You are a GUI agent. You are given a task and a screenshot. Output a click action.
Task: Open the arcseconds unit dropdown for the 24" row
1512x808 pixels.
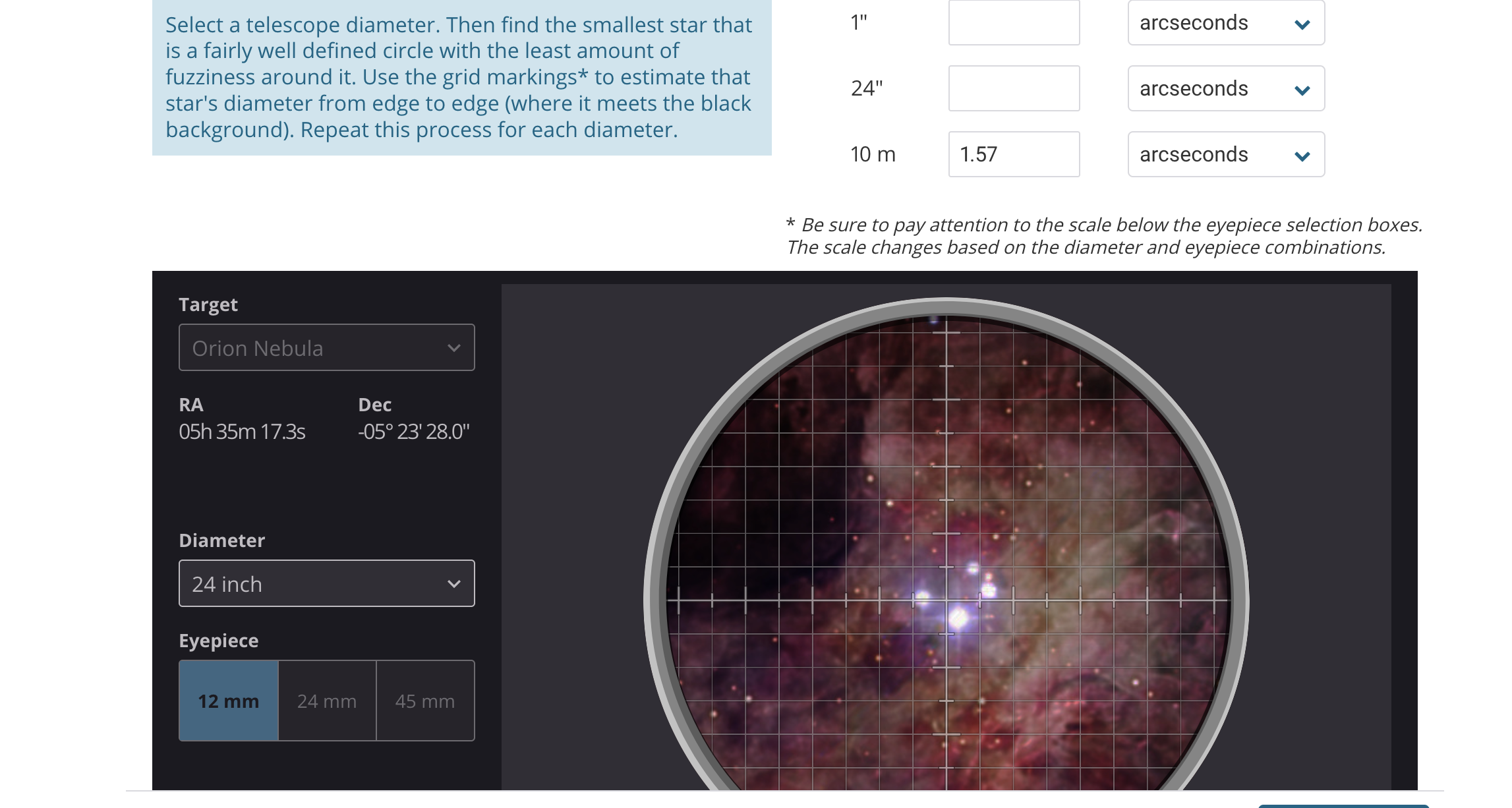(1225, 88)
